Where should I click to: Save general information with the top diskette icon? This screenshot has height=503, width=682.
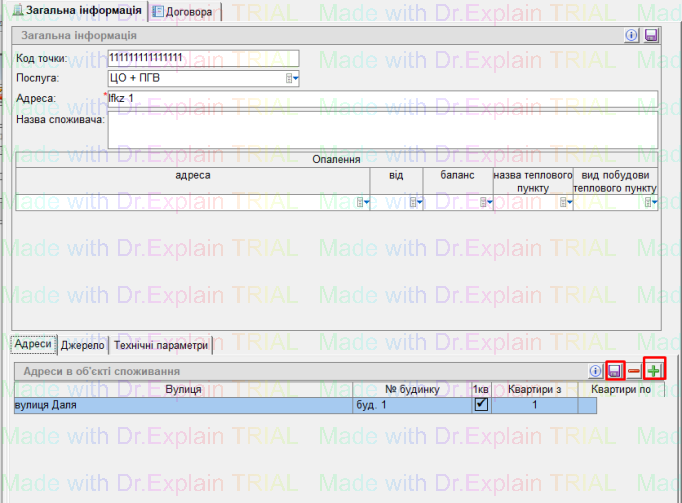650,35
